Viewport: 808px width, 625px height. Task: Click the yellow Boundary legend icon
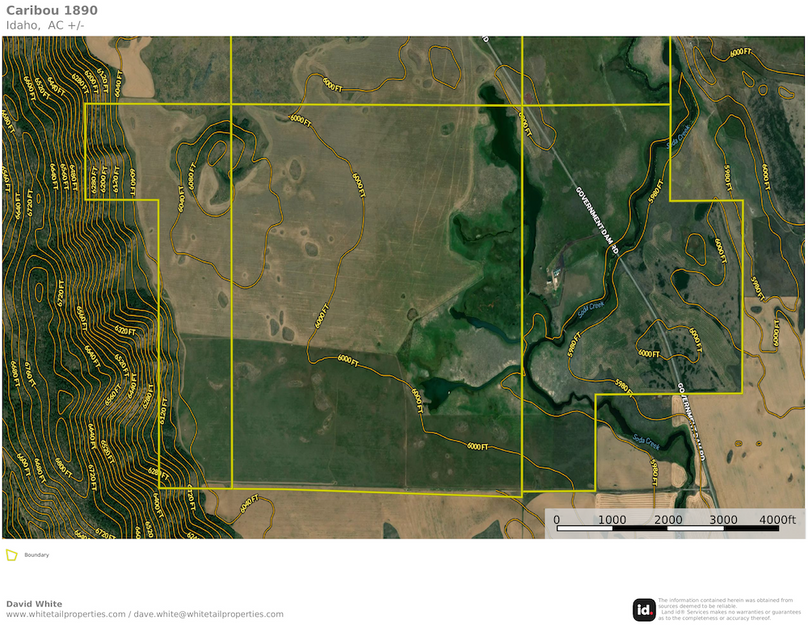click(11, 555)
